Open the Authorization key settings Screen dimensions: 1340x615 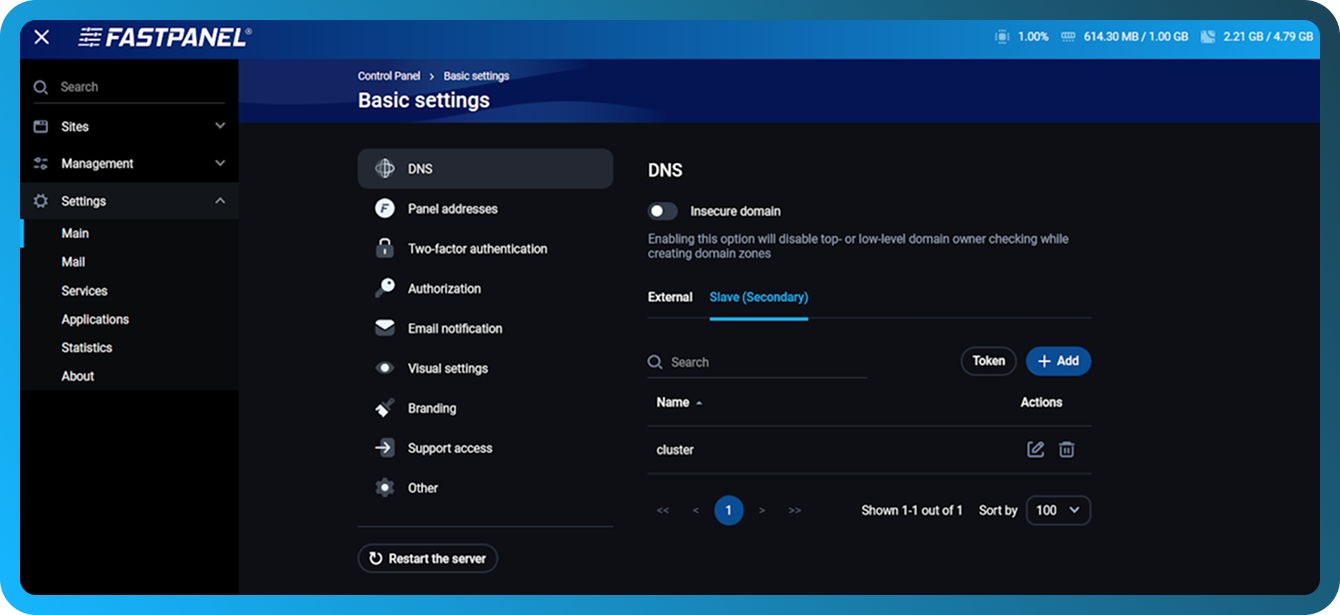(x=445, y=288)
